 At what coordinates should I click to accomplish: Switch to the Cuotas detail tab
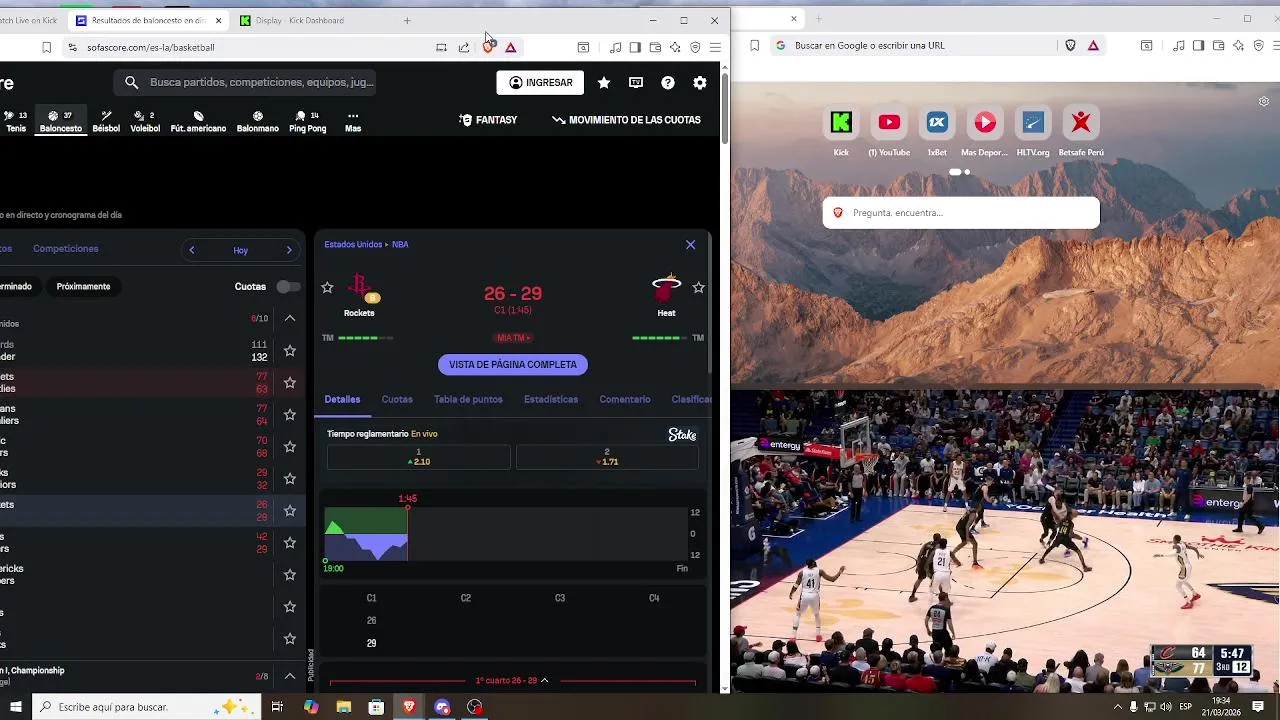pos(397,399)
